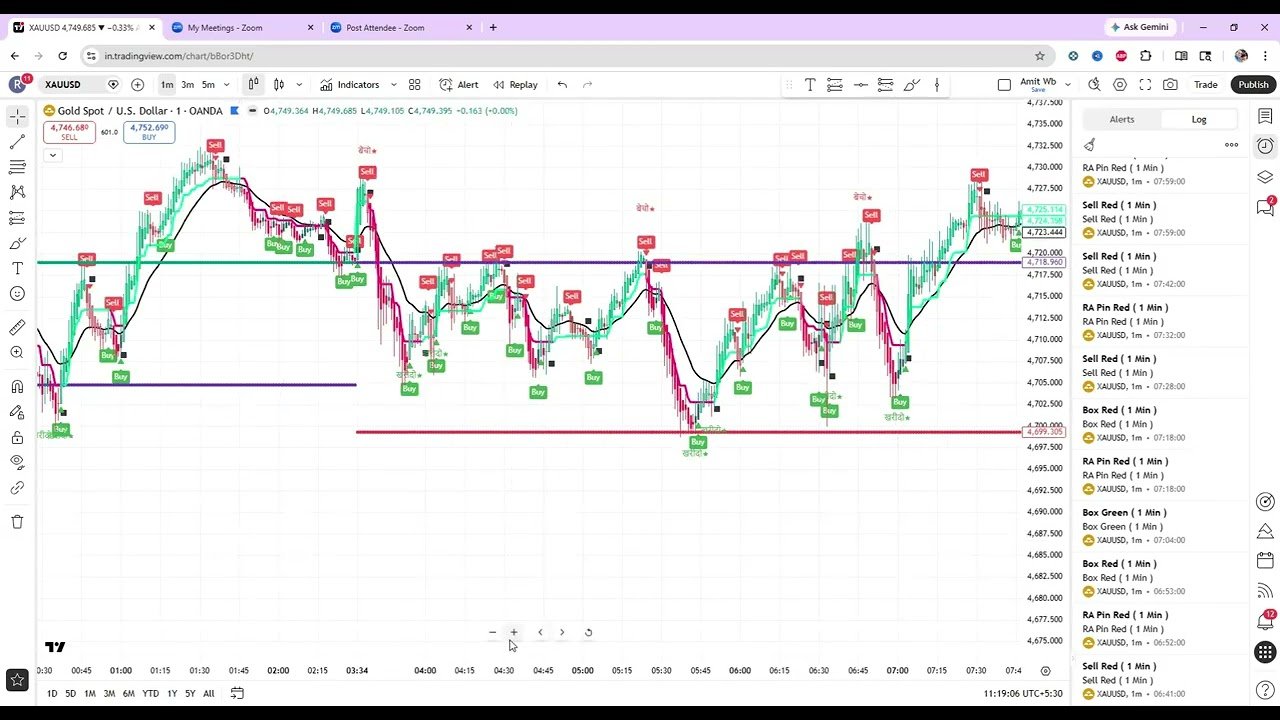Switch to the Alerts tab

point(1122,119)
